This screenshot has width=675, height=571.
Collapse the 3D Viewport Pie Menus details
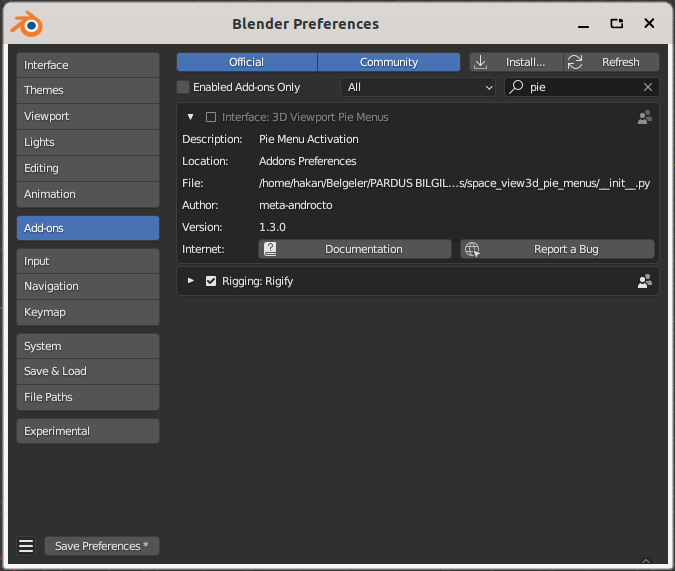click(x=191, y=117)
